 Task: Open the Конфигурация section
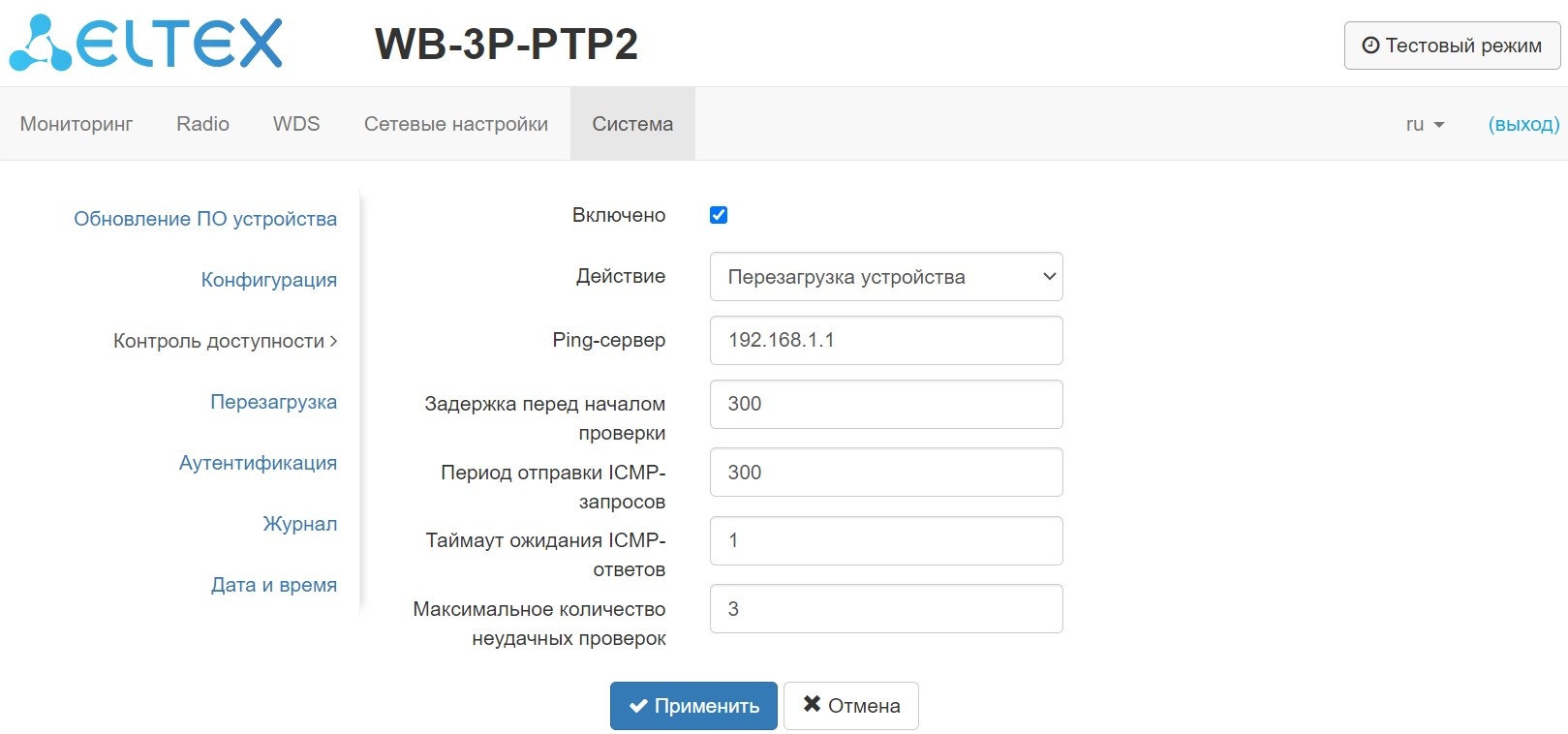point(269,280)
